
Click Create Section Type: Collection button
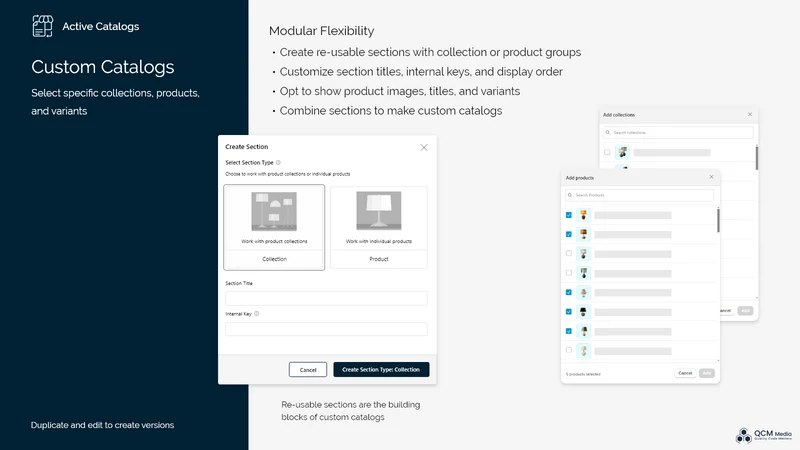(x=381, y=369)
